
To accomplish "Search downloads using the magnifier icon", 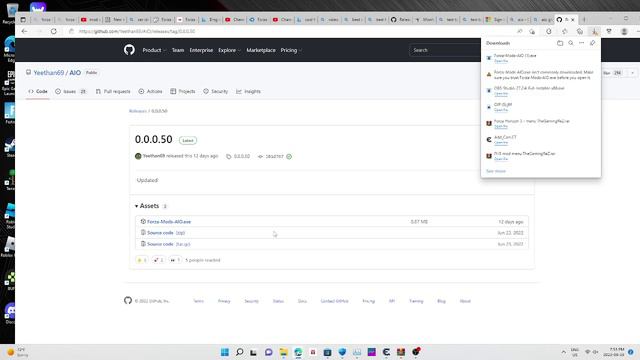I will click(571, 43).
